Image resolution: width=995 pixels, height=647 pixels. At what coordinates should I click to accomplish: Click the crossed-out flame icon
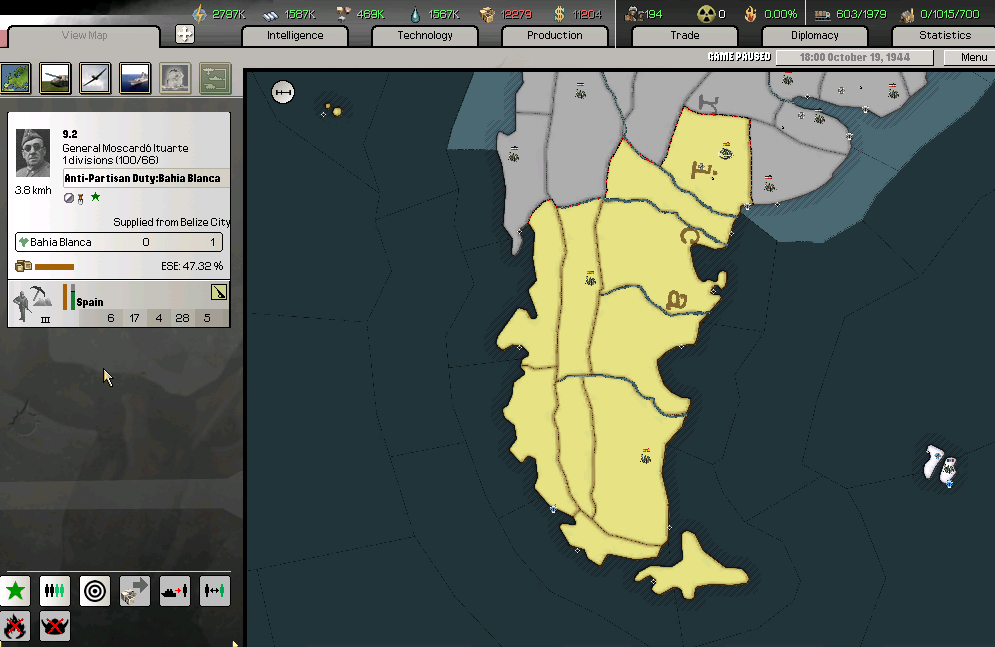tap(15, 627)
